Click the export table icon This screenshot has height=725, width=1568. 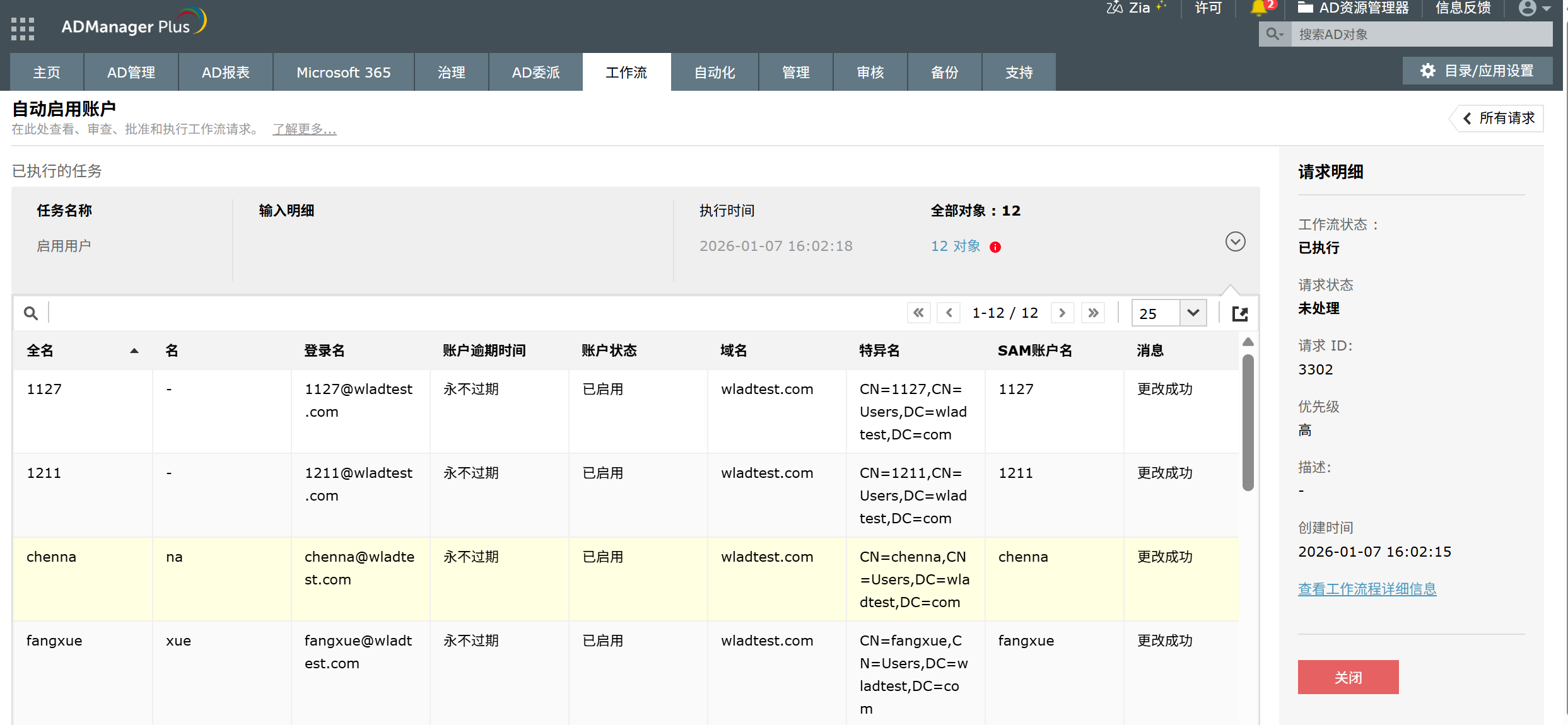pyautogui.click(x=1240, y=313)
